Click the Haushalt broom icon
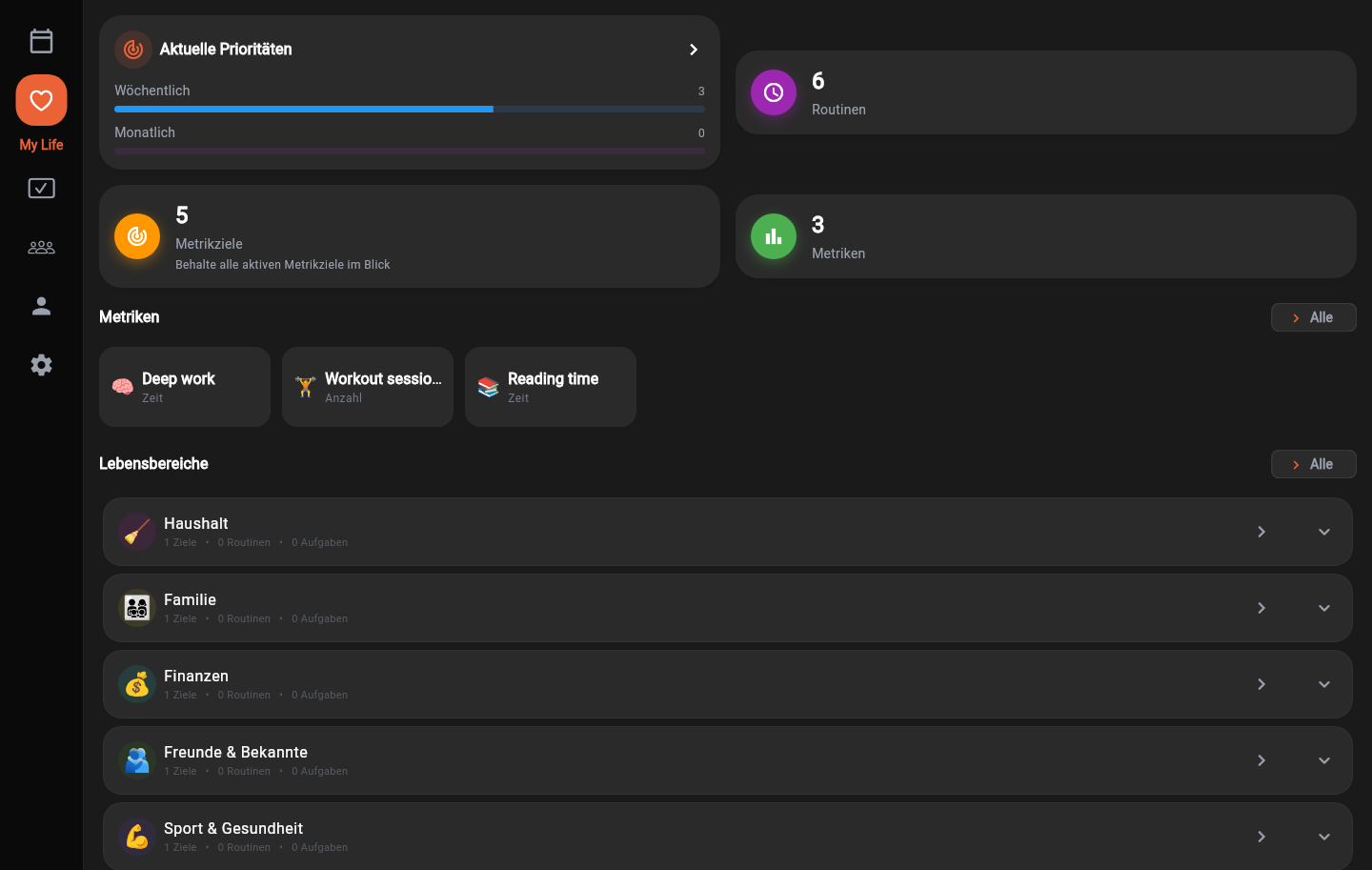 coord(137,532)
